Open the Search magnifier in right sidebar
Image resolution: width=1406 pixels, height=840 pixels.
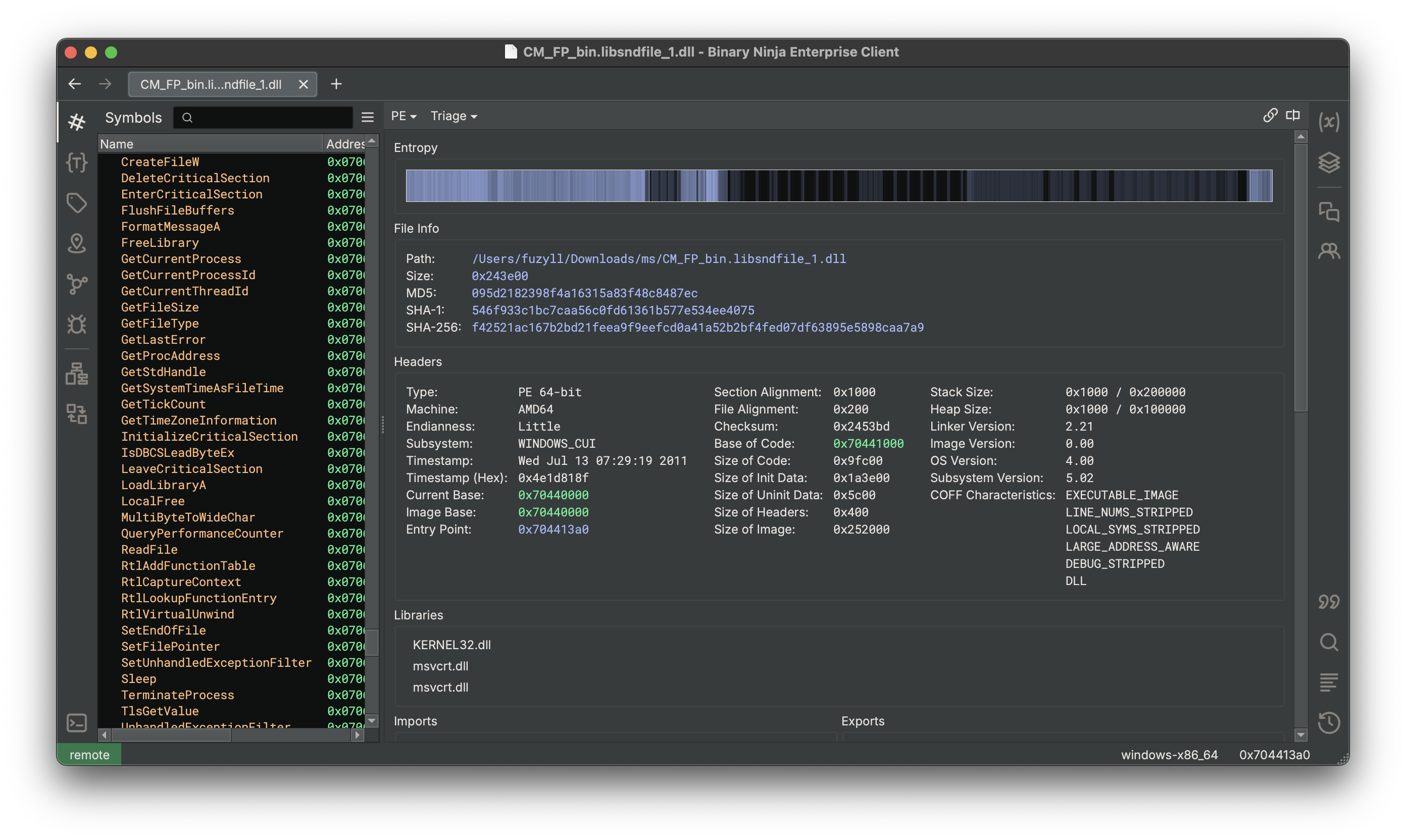tap(1328, 643)
